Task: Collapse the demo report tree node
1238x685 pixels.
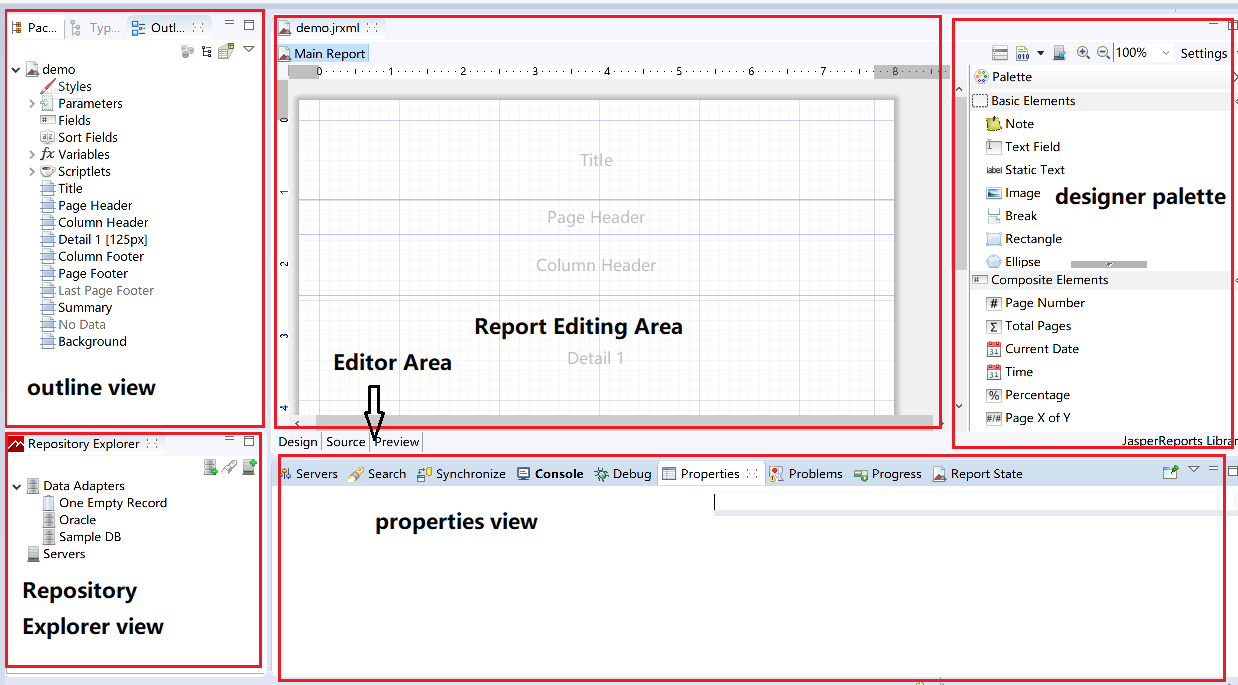Action: click(x=16, y=70)
